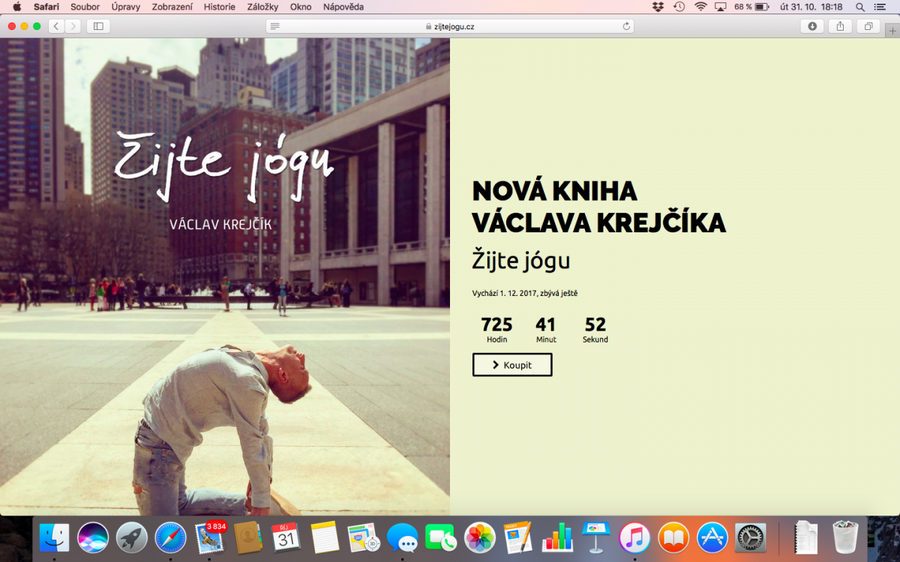
Task: Open Maps from the Dock
Action: [x=363, y=538]
